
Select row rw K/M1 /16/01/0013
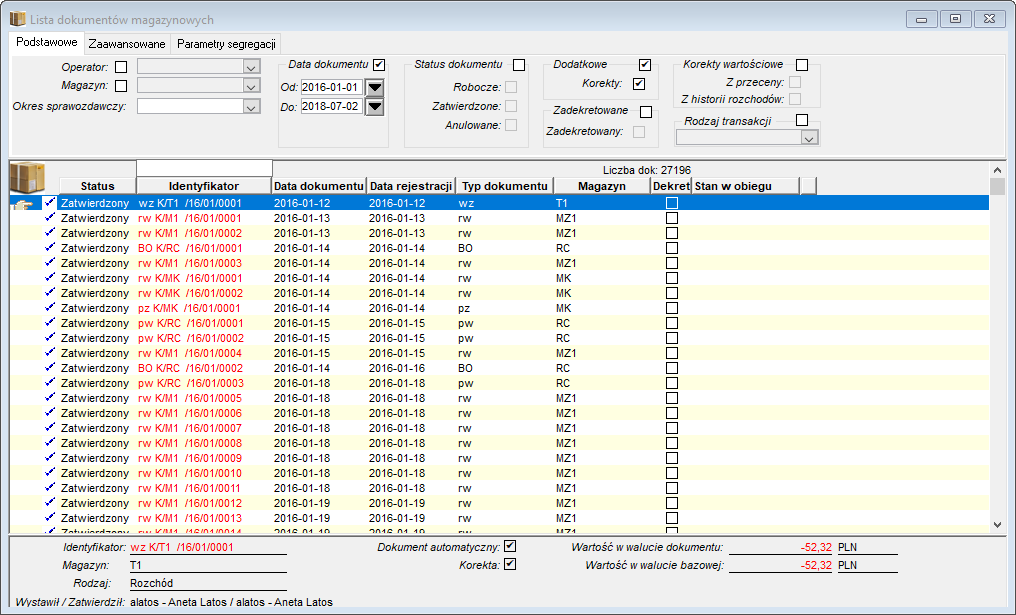pos(499,518)
